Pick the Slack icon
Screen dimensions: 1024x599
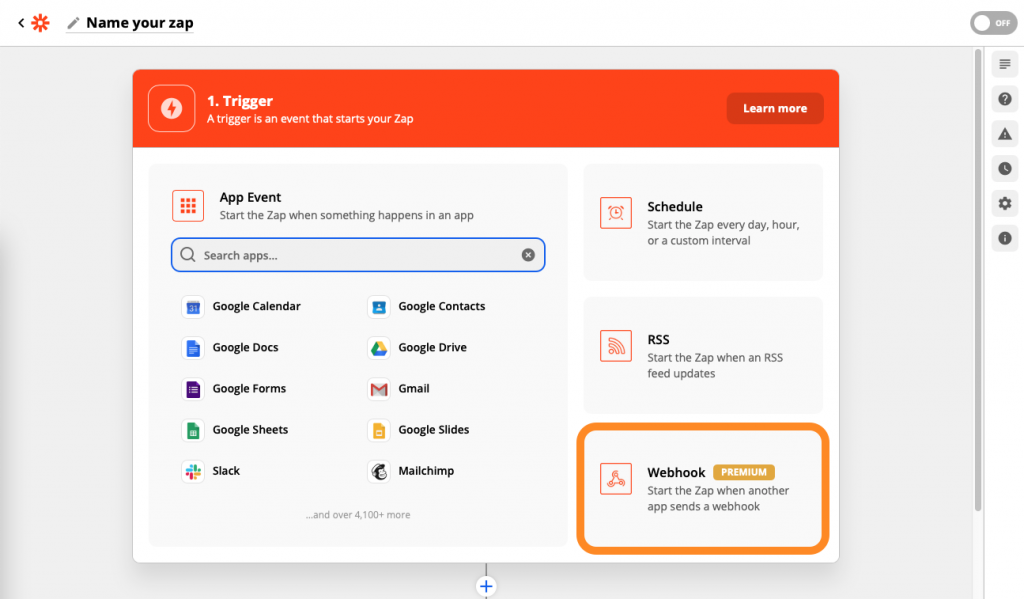pos(193,472)
